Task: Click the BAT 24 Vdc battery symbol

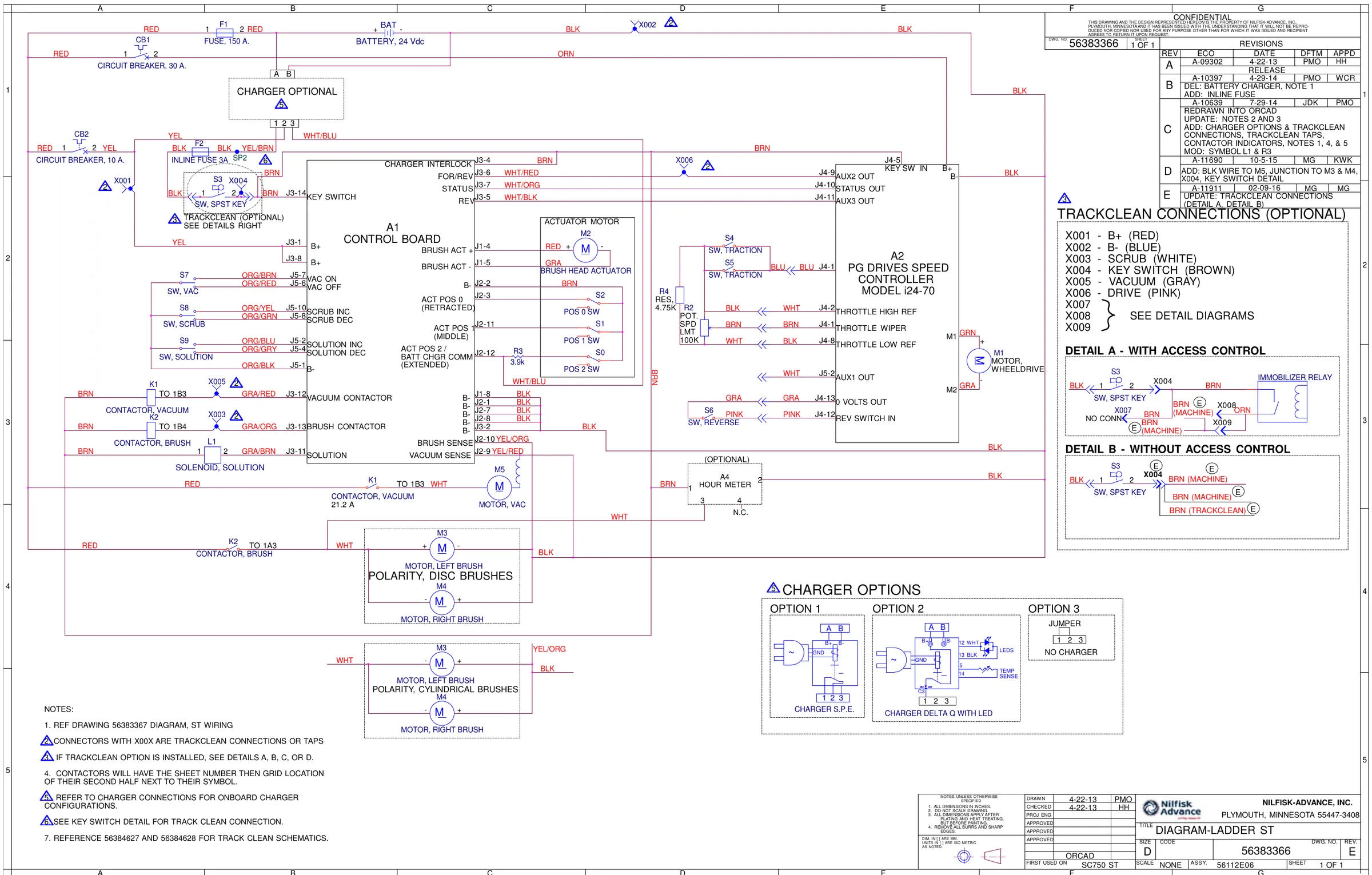Action: (x=389, y=33)
